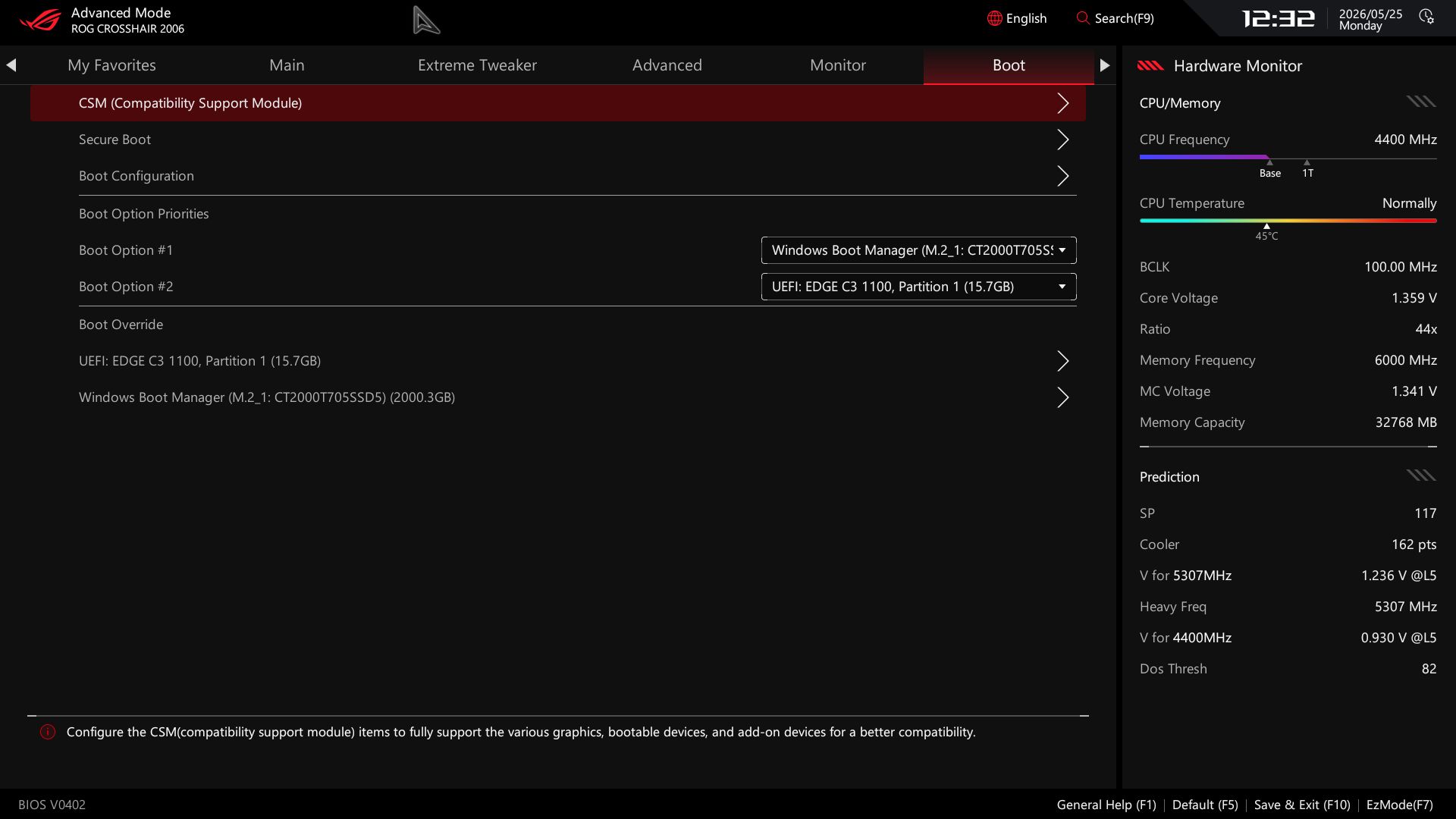The width and height of the screenshot is (1456, 819).
Task: Click Memory Capacity value 32768 MB
Action: [x=1406, y=422]
